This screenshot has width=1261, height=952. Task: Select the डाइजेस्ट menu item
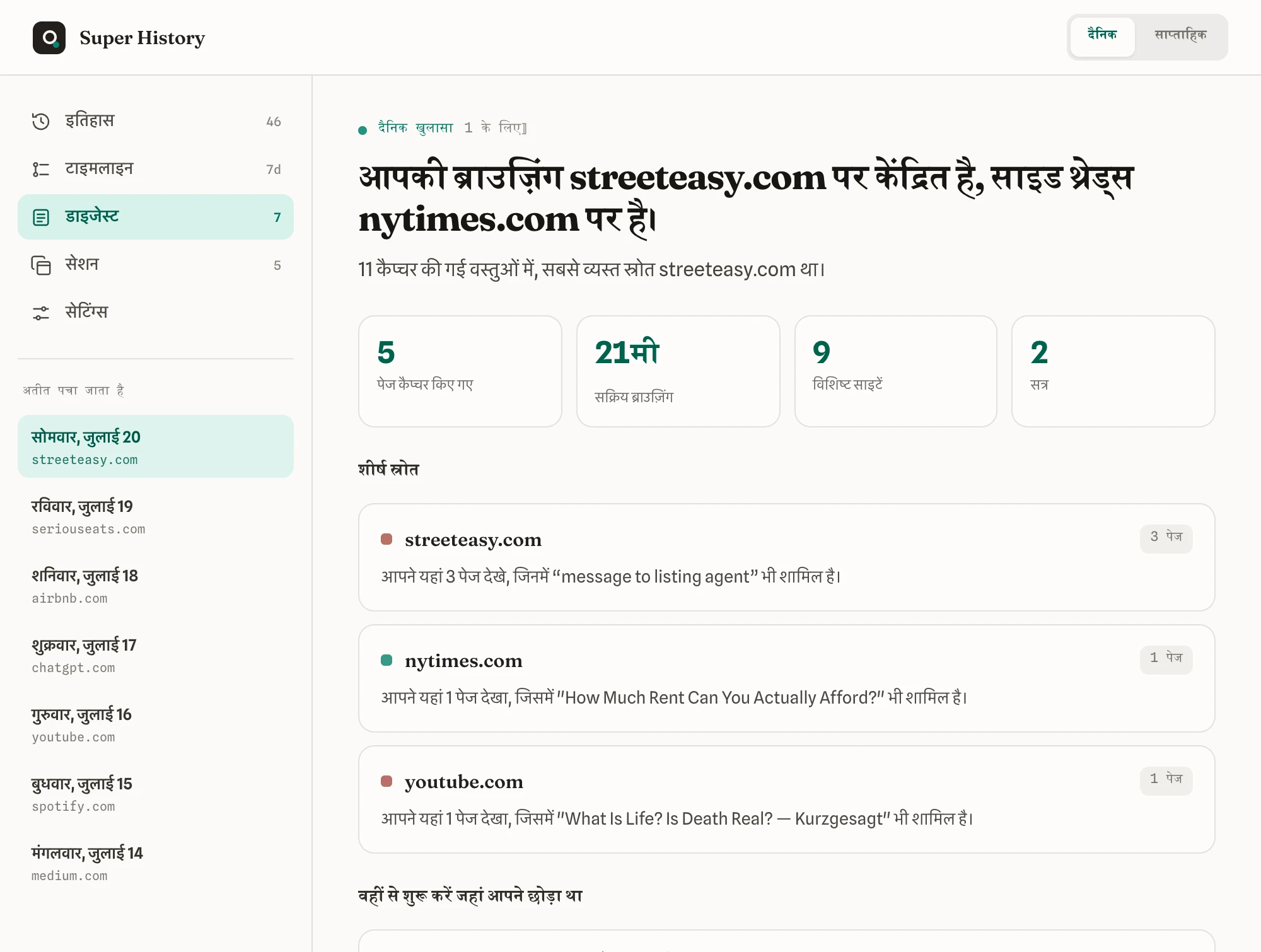pos(156,217)
